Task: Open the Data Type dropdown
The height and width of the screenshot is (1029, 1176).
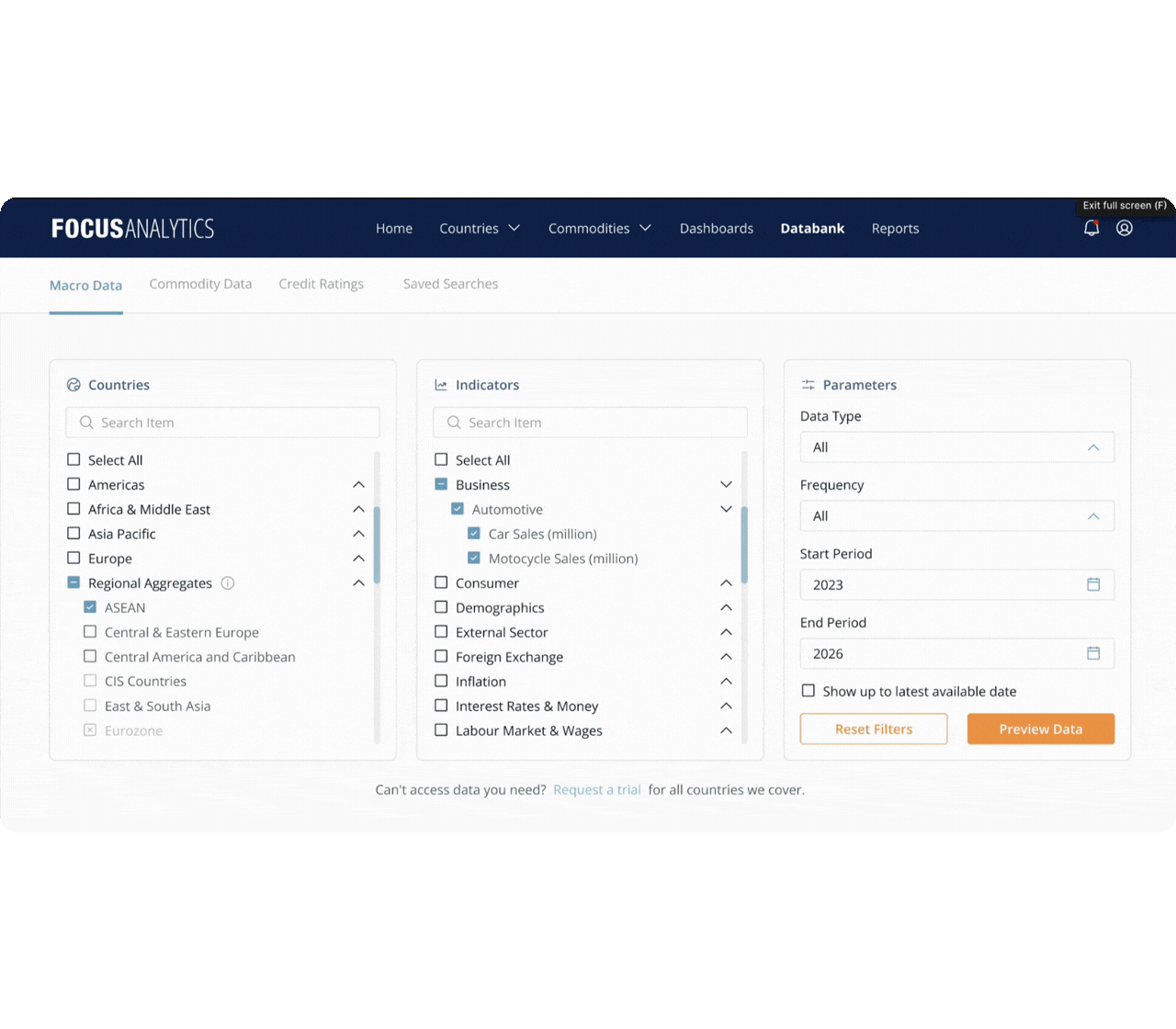Action: [x=957, y=447]
